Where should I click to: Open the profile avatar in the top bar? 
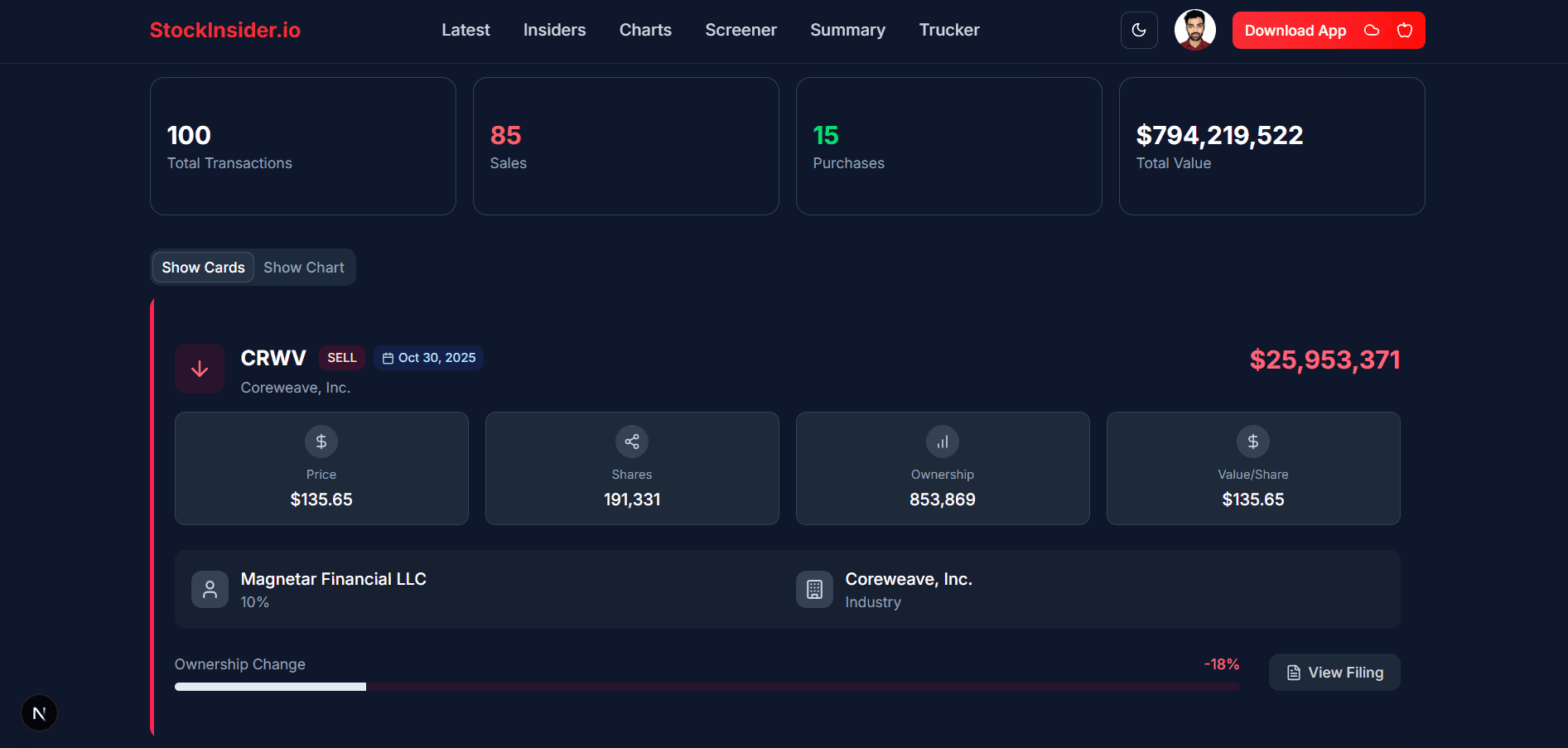(x=1194, y=30)
